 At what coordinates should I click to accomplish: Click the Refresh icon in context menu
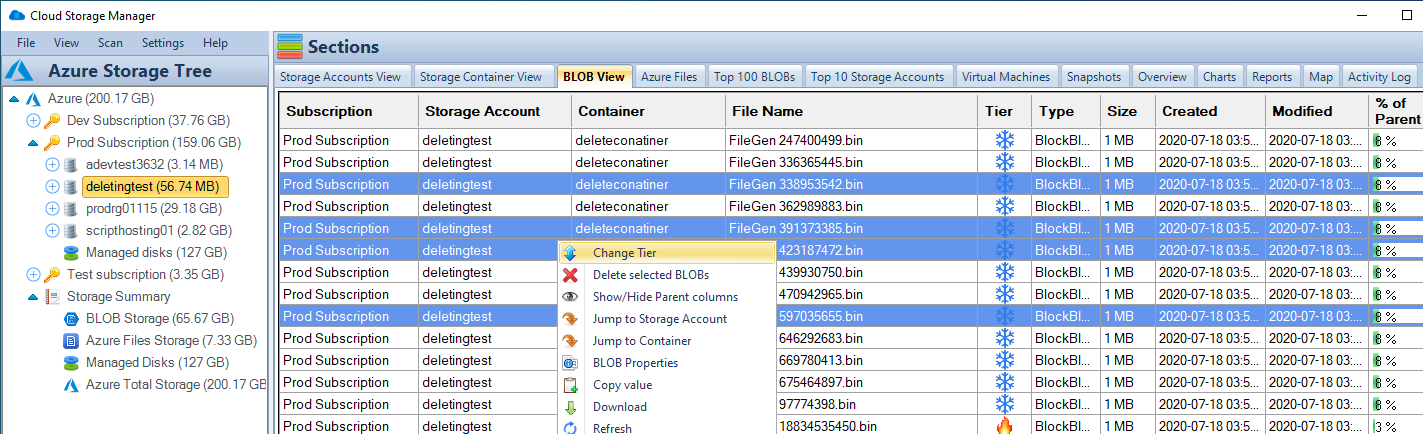(570, 428)
